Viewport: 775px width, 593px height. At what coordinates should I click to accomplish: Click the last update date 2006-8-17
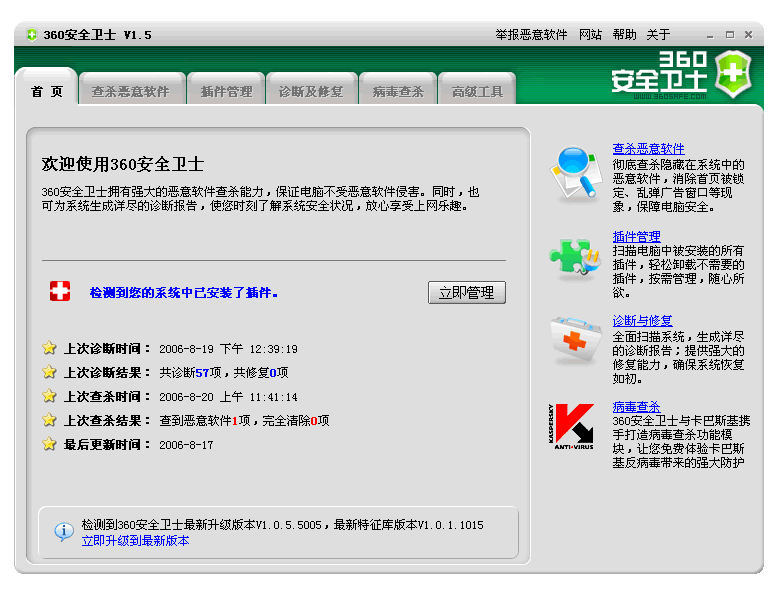[x=186, y=445]
